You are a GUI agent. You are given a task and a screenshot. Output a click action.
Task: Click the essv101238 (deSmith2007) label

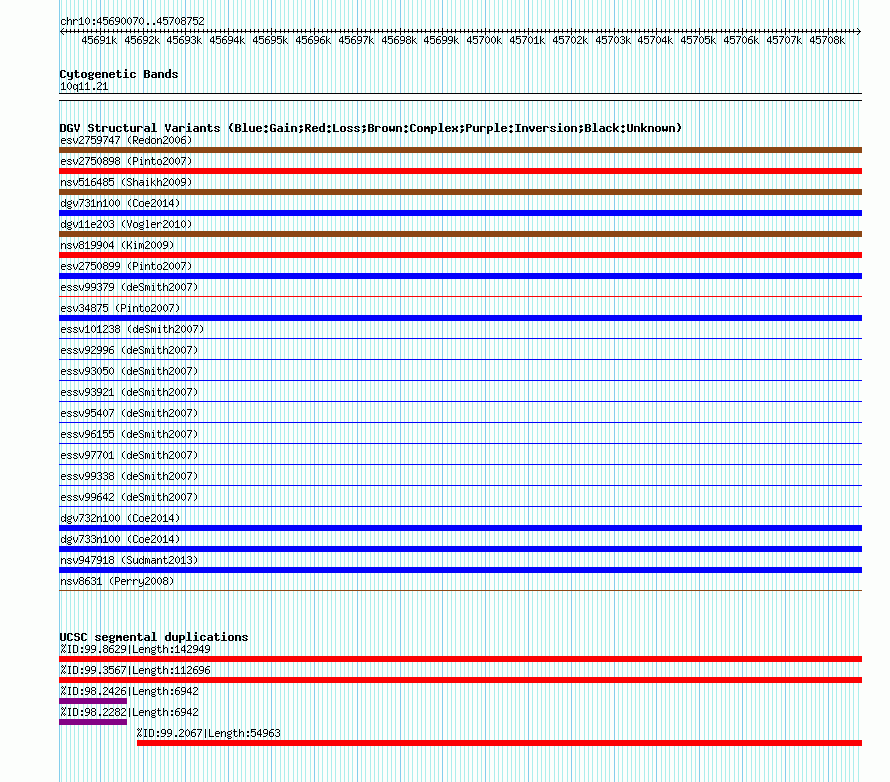pyautogui.click(x=132, y=329)
